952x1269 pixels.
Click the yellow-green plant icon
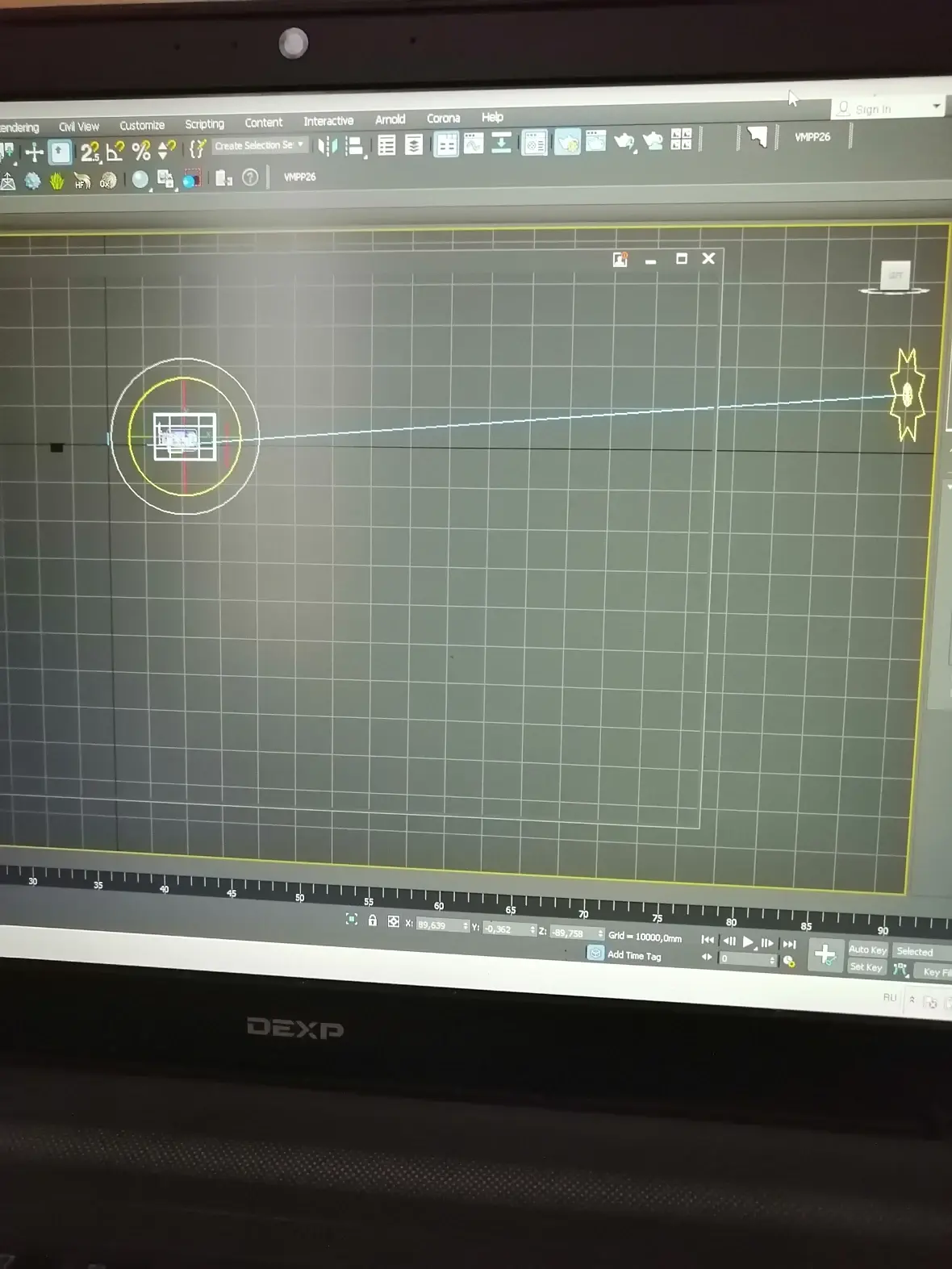coord(56,181)
